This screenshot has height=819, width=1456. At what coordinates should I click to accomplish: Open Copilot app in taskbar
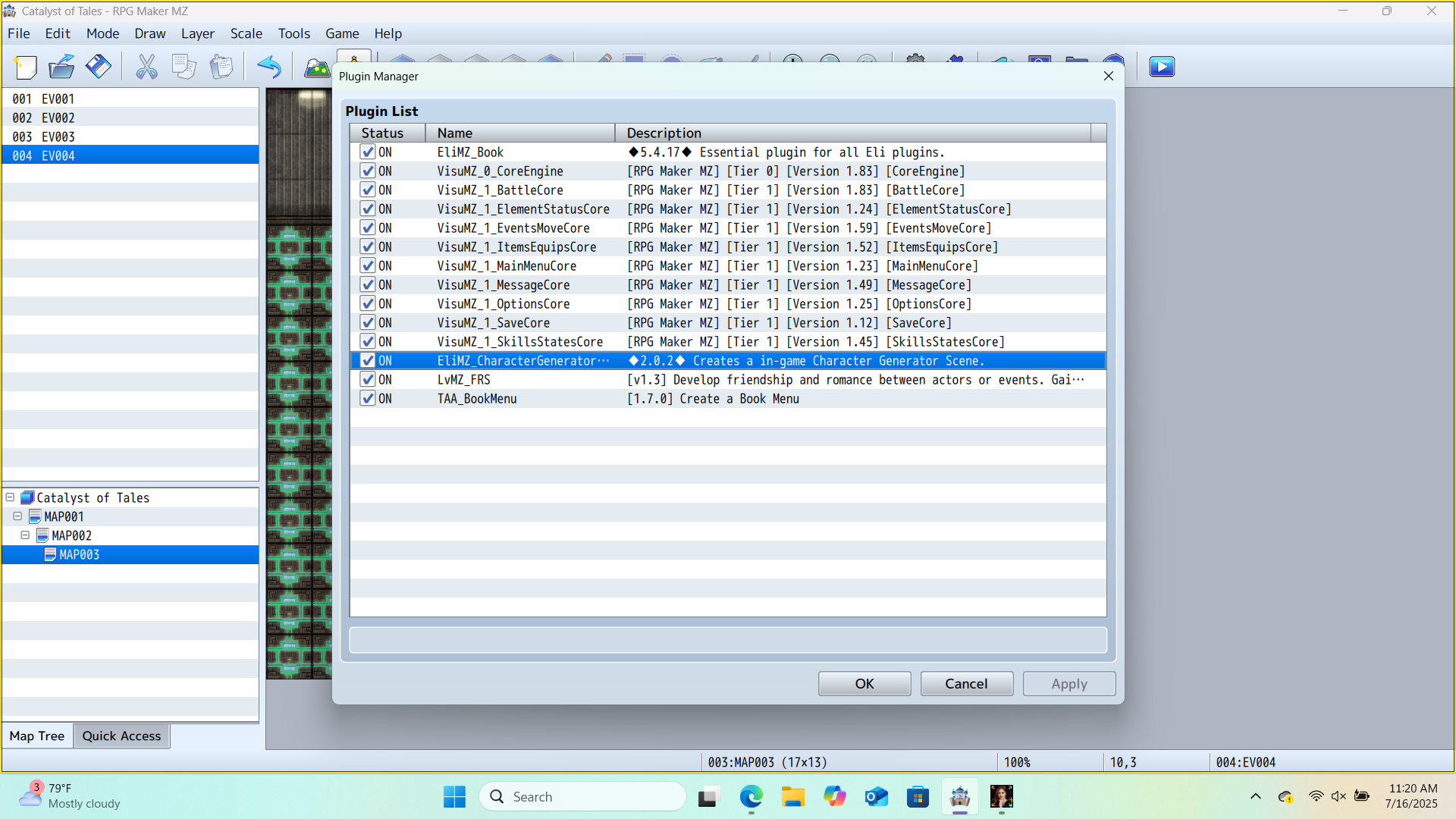pyautogui.click(x=835, y=797)
